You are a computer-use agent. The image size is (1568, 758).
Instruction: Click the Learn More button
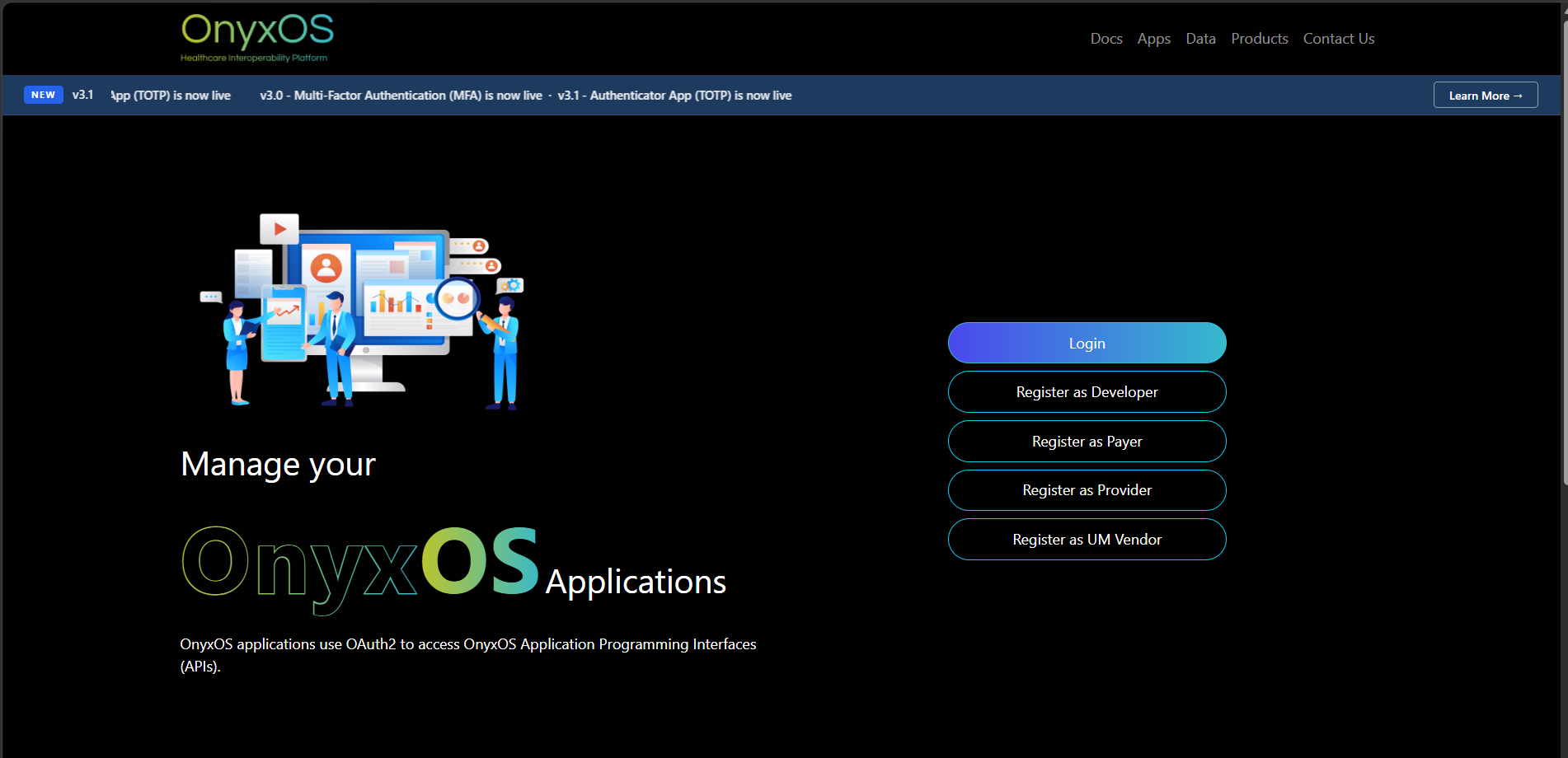1485,95
